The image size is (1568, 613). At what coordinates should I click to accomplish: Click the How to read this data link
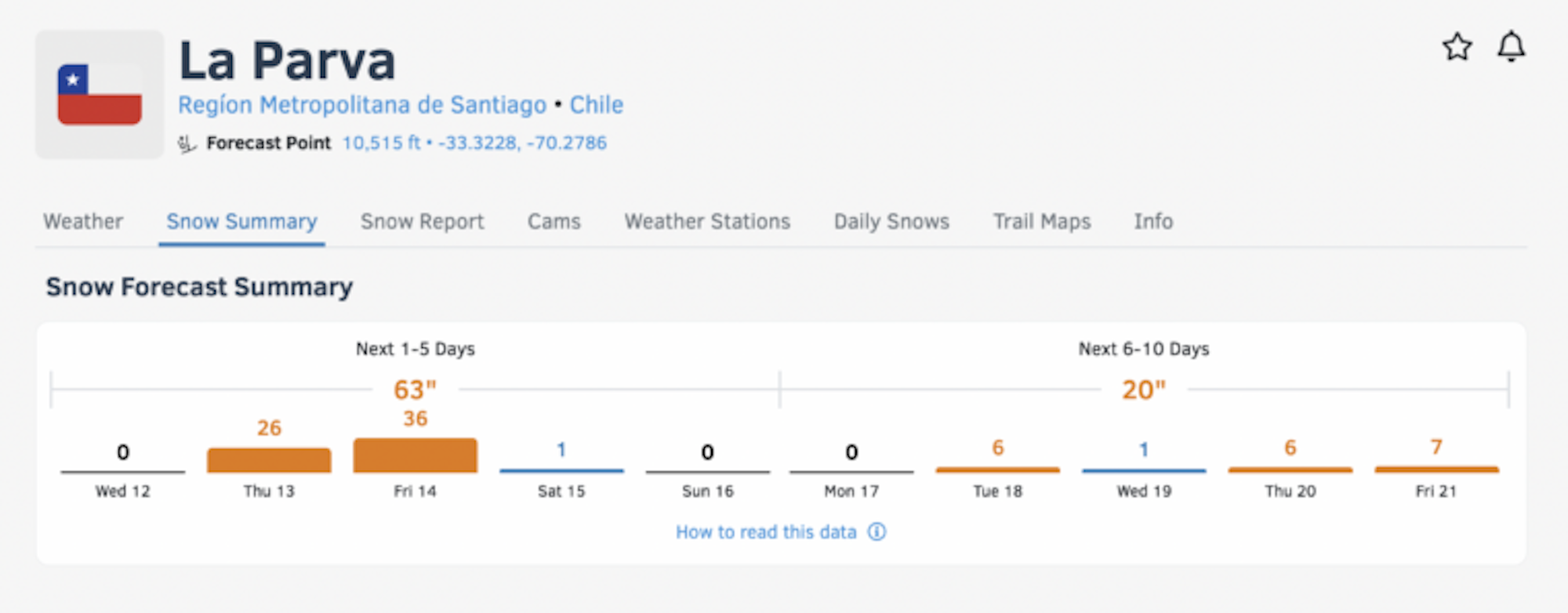click(766, 532)
